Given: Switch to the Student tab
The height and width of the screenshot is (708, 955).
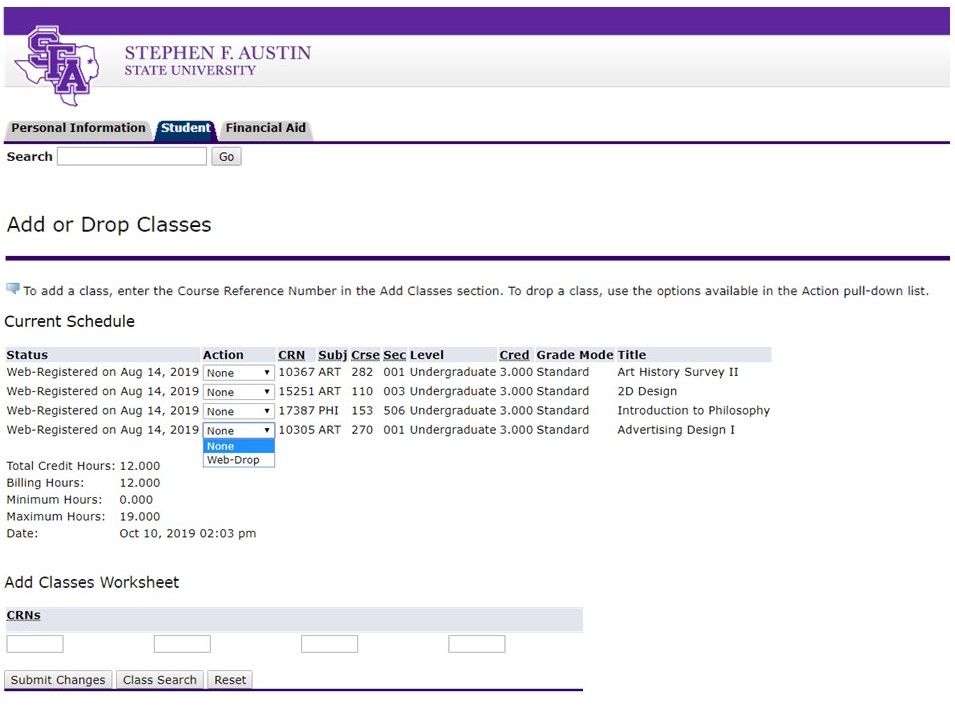Looking at the screenshot, I should click(186, 128).
